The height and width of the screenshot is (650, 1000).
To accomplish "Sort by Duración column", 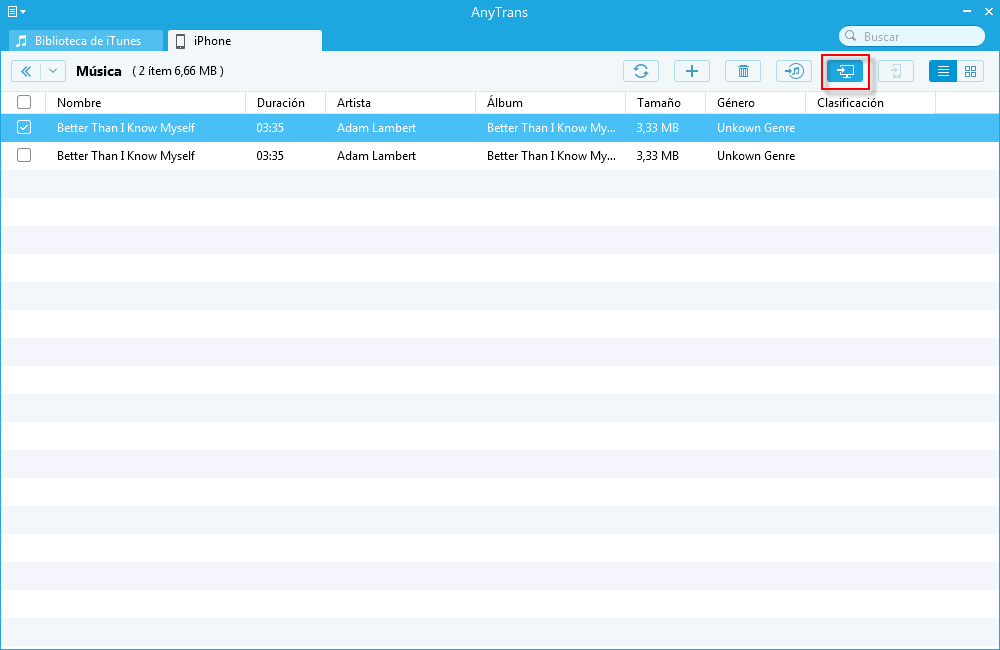I will pos(286,103).
